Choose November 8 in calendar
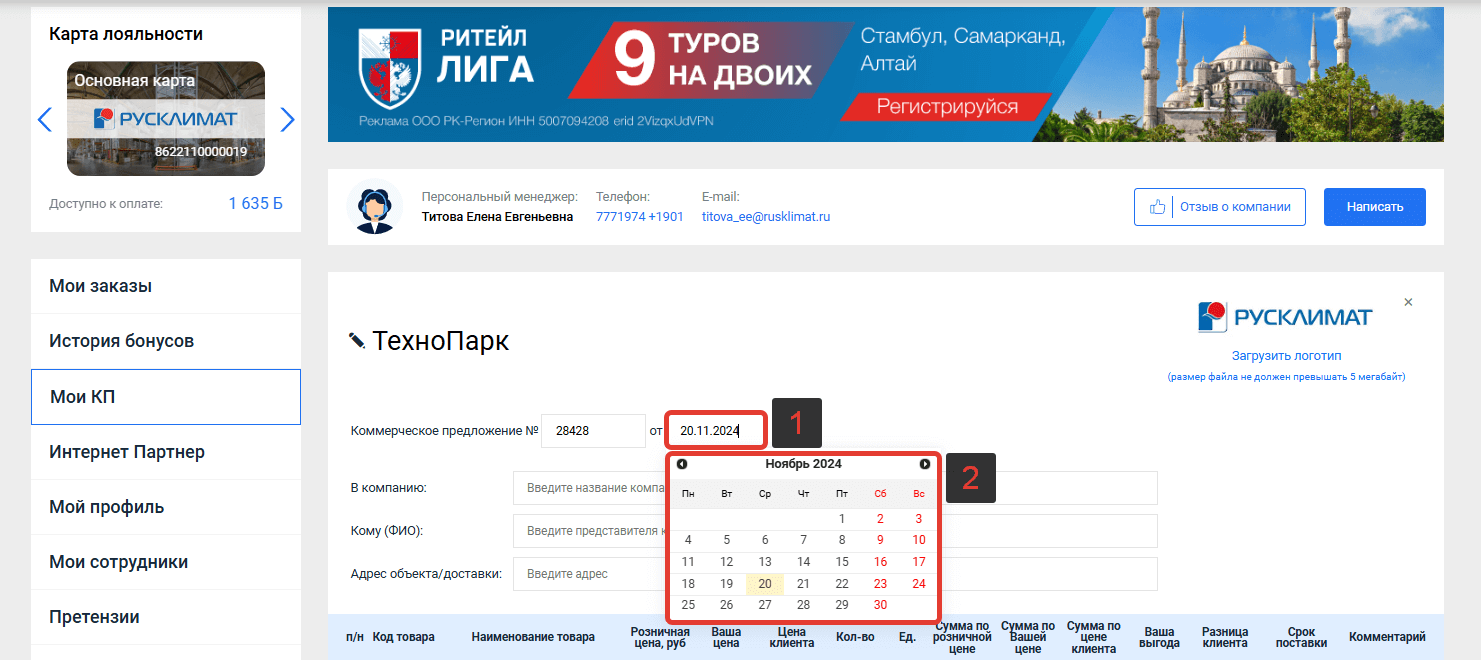Image resolution: width=1481 pixels, height=660 pixels. 842,540
